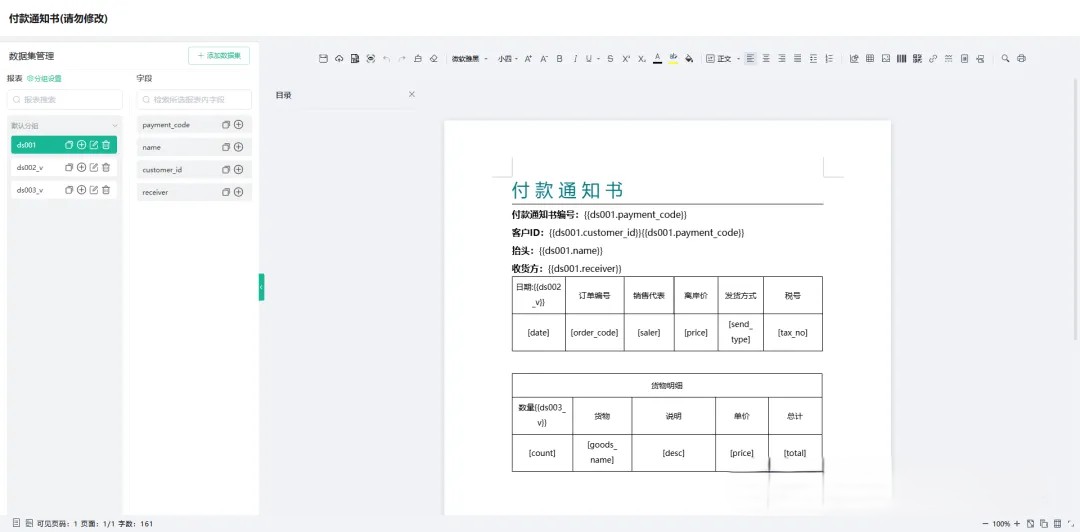The image size is (1080, 532).
Task: Click the 添加数据集 button
Action: (x=219, y=56)
